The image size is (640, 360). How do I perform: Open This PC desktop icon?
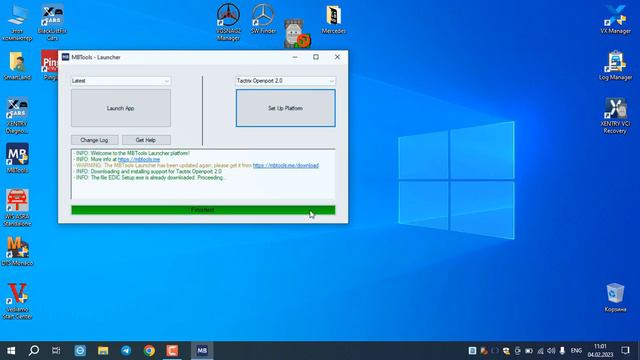(17, 23)
